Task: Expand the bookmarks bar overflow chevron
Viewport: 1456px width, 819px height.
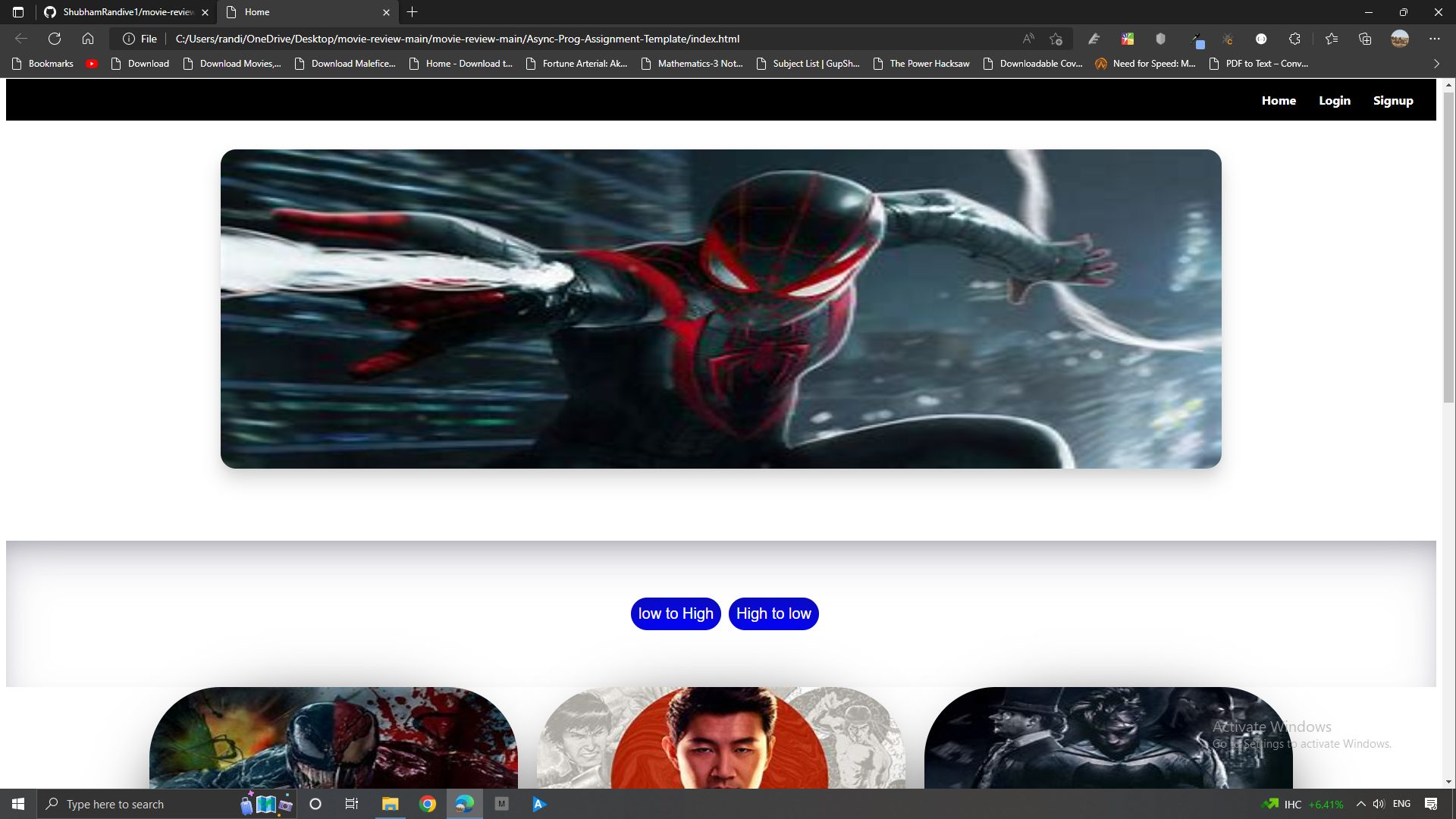Action: pos(1436,64)
